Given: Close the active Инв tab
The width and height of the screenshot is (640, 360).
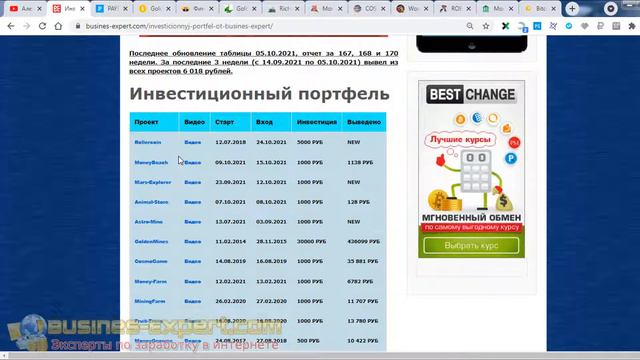Looking at the screenshot, I should point(82,9).
